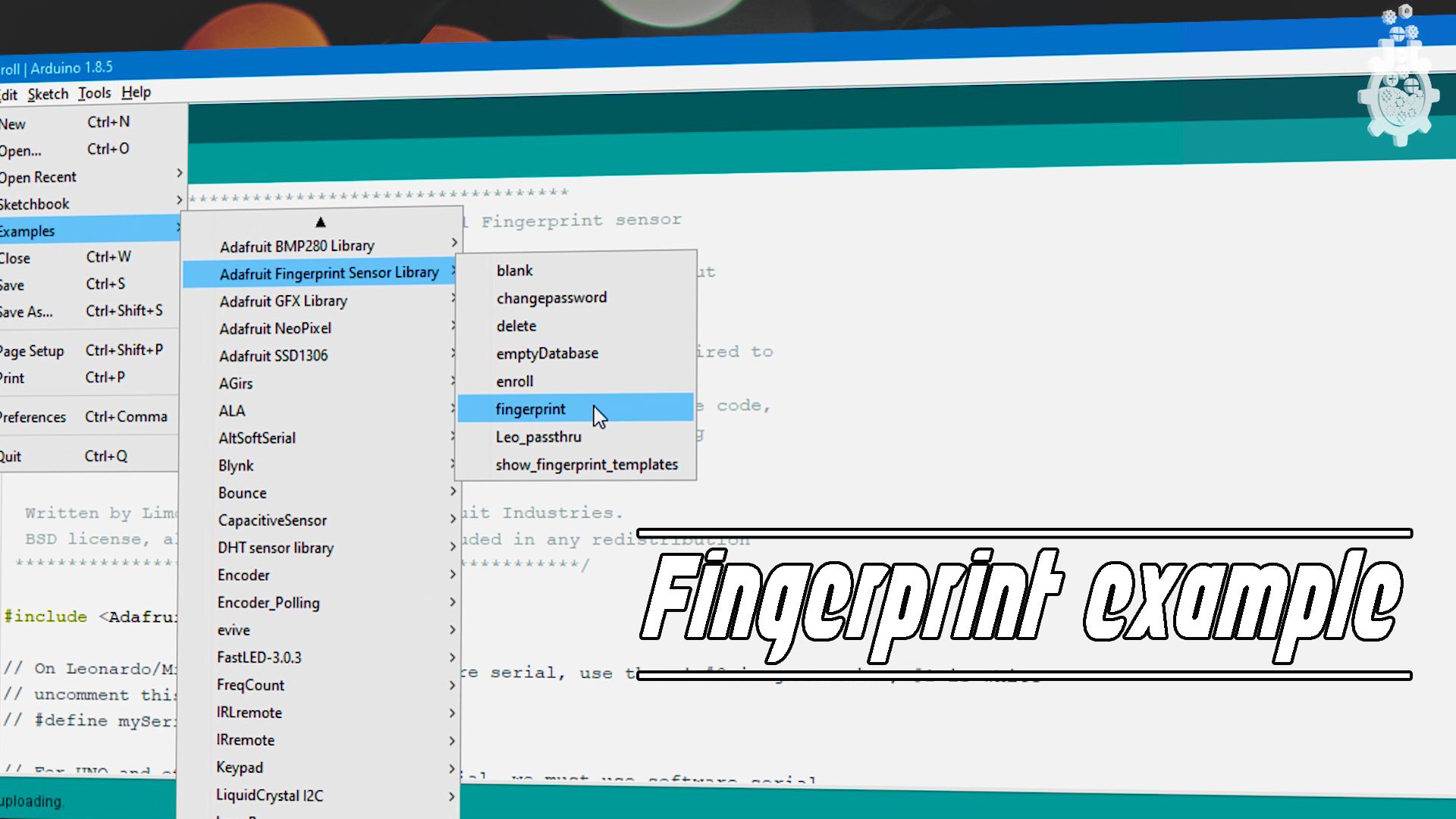Select the Leo_passthru example
The width and height of the screenshot is (1456, 819).
[538, 437]
